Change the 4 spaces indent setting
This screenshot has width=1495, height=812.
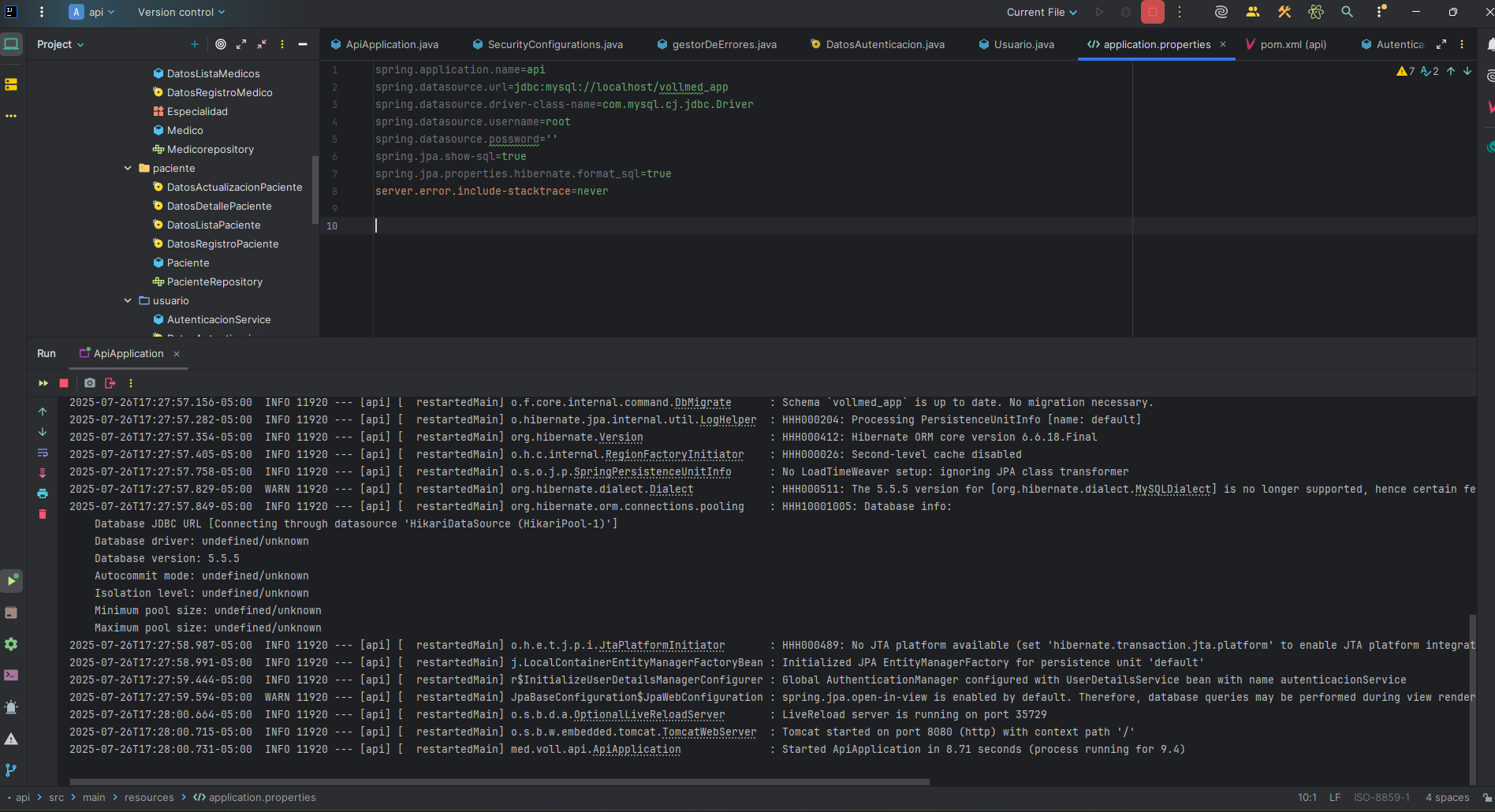click(1447, 797)
